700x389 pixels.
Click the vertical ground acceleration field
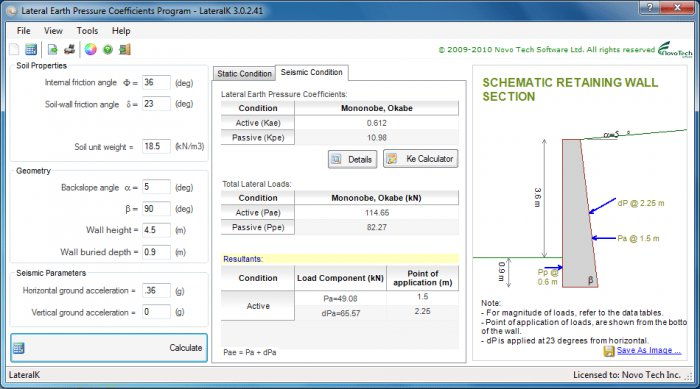(156, 312)
